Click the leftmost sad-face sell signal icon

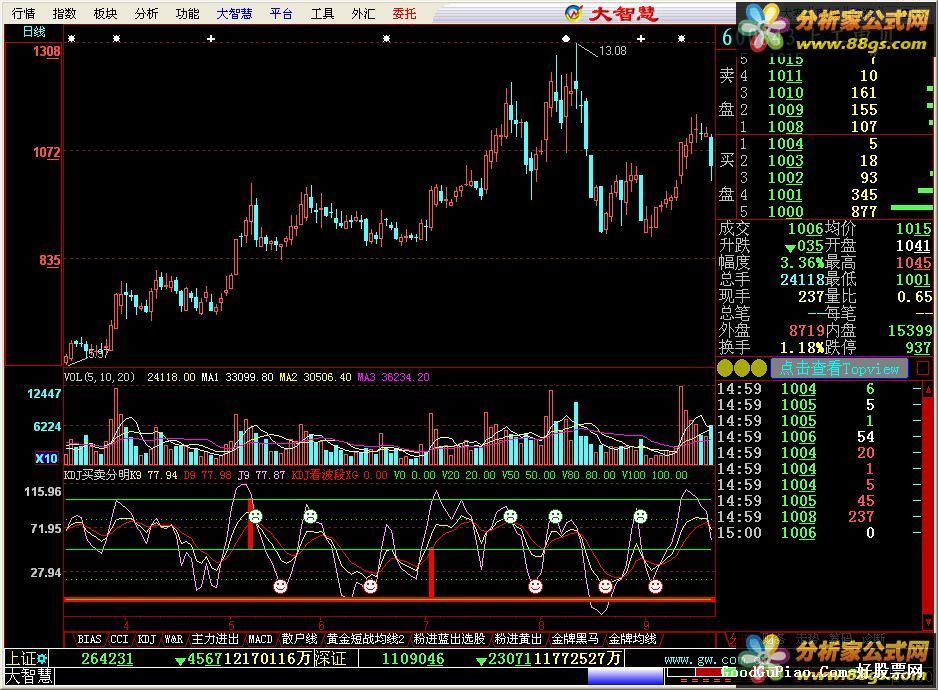point(255,516)
